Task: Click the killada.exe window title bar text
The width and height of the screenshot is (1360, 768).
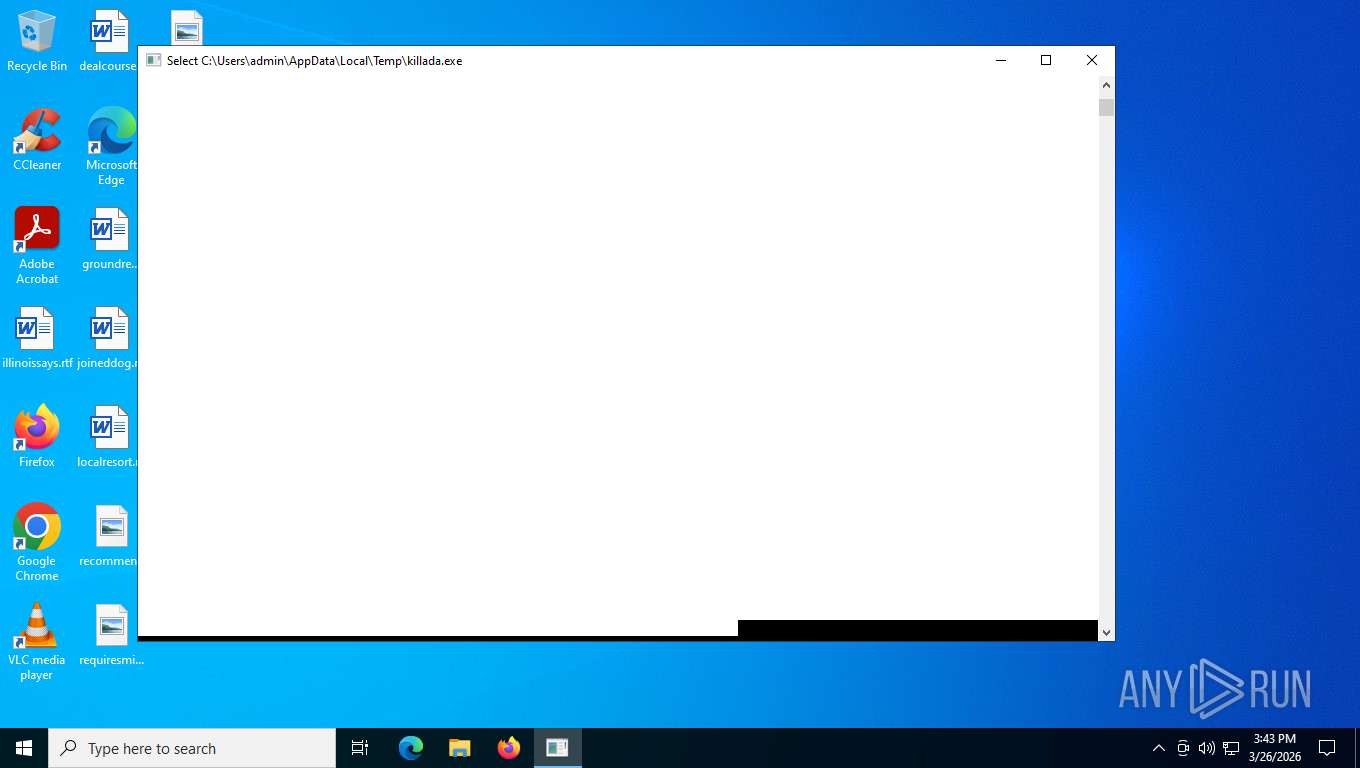Action: (x=314, y=60)
